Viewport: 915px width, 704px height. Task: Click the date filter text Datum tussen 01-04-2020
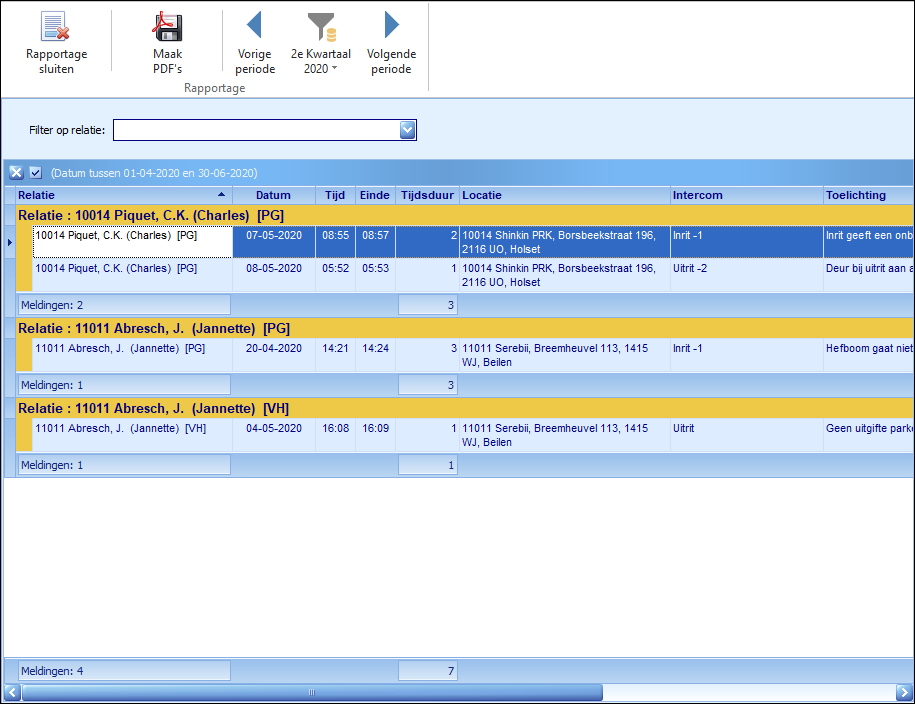point(154,173)
